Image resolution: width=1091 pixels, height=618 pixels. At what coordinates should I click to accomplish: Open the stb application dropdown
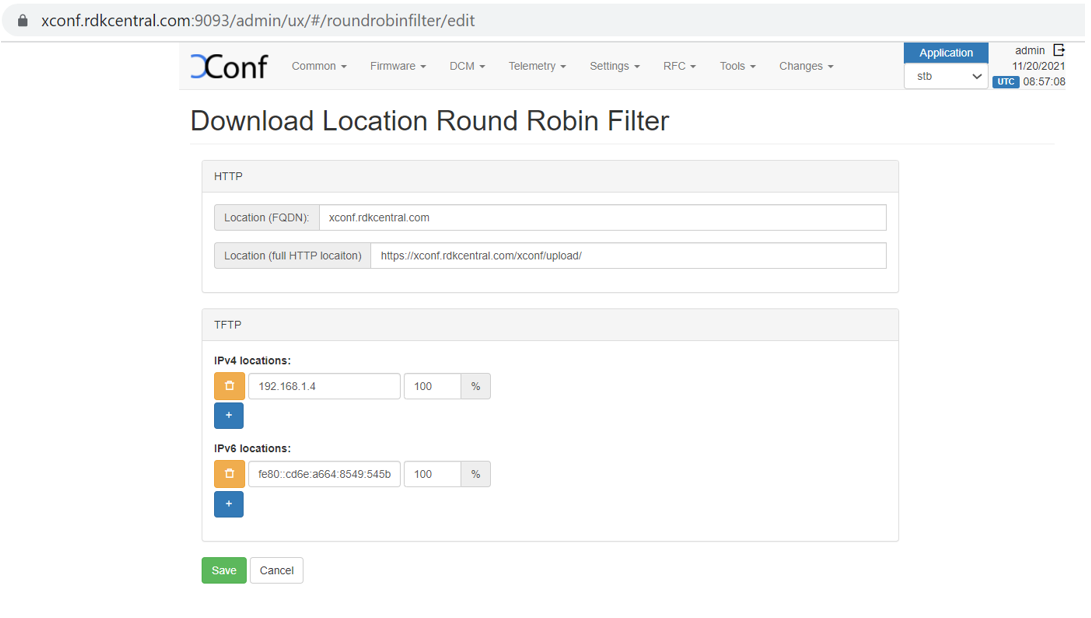click(945, 76)
